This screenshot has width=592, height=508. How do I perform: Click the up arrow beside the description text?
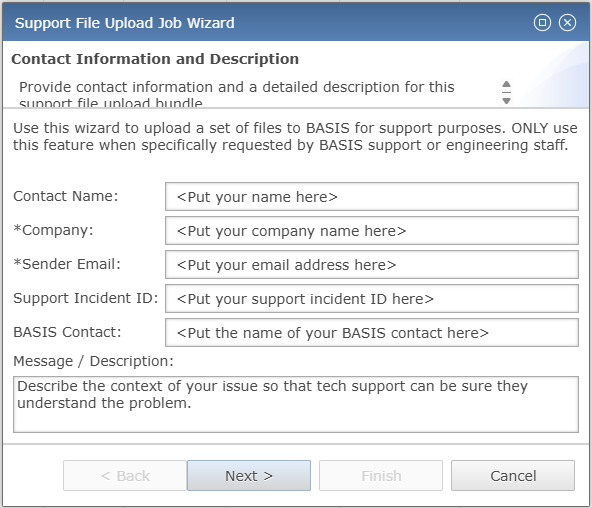coord(507,84)
